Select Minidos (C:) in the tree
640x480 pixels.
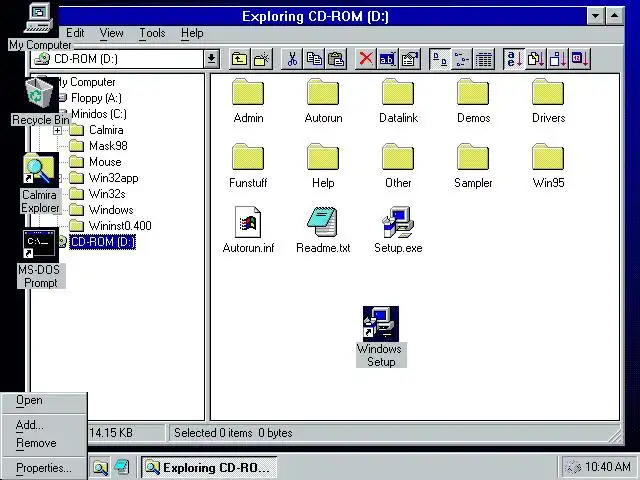[x=99, y=114]
